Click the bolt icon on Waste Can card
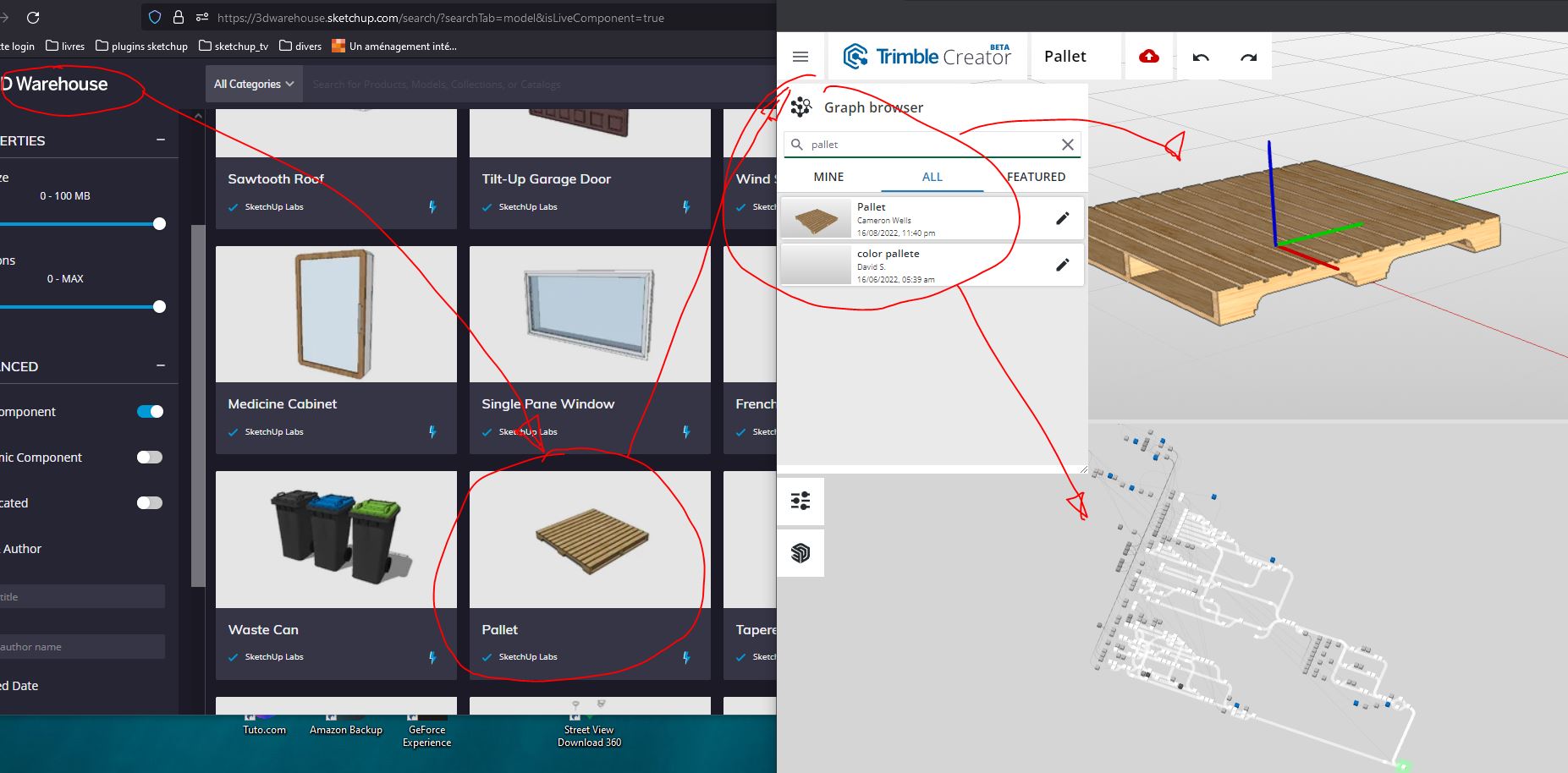Screen dimensions: 1568x773 point(432,656)
